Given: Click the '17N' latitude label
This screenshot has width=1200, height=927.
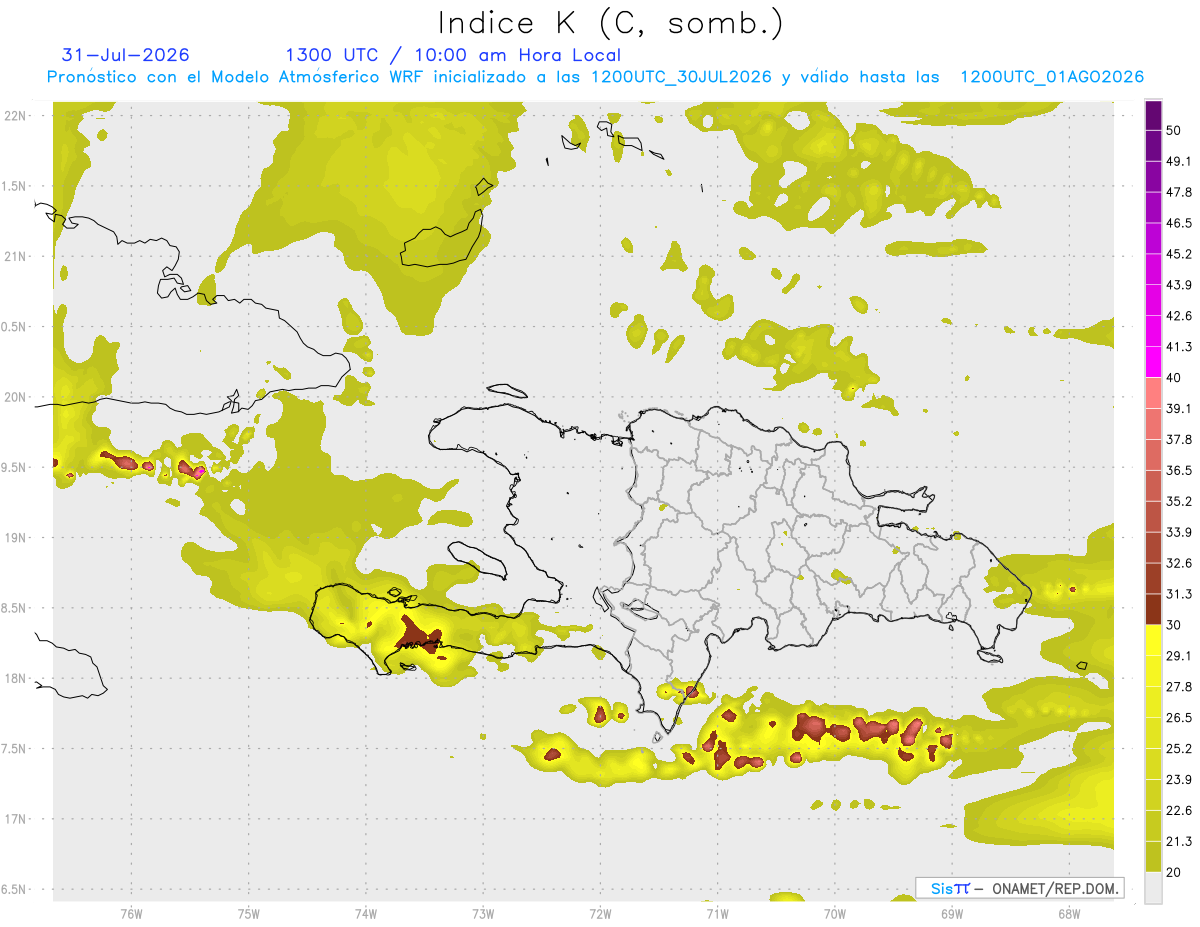Looking at the screenshot, I should click(16, 820).
